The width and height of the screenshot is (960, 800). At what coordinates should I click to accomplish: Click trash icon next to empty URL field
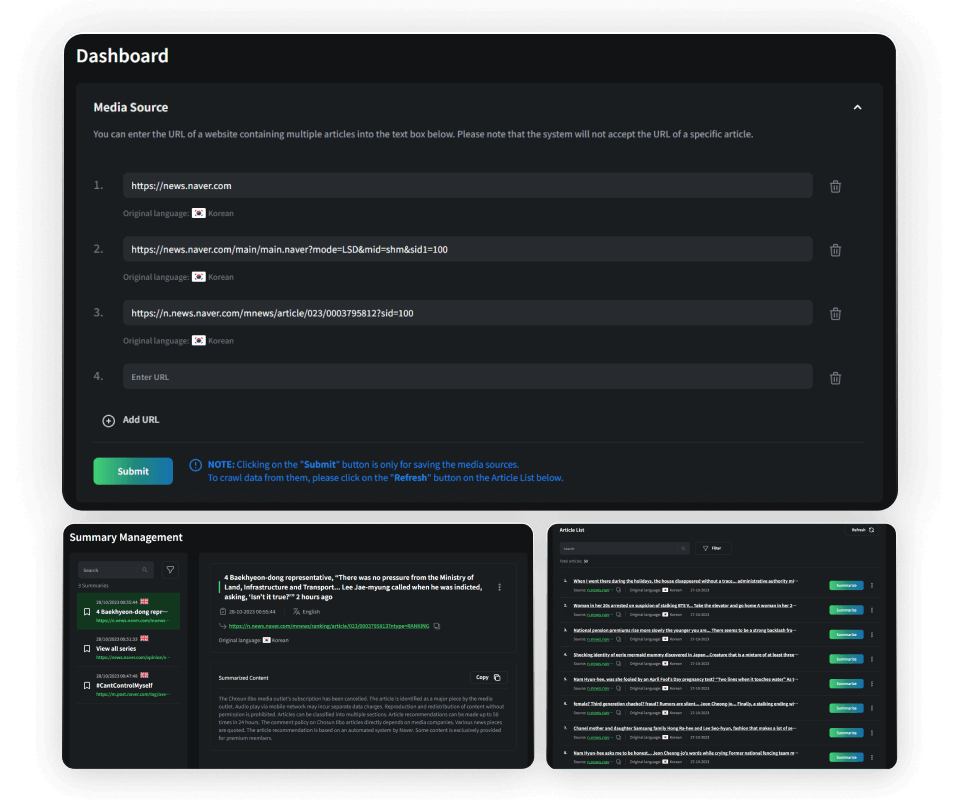pyautogui.click(x=835, y=378)
